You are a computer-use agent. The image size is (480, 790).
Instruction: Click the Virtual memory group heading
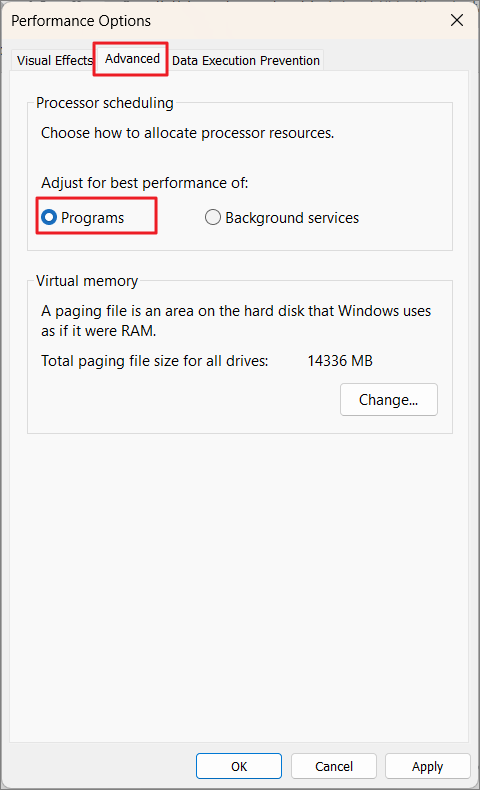tap(87, 281)
